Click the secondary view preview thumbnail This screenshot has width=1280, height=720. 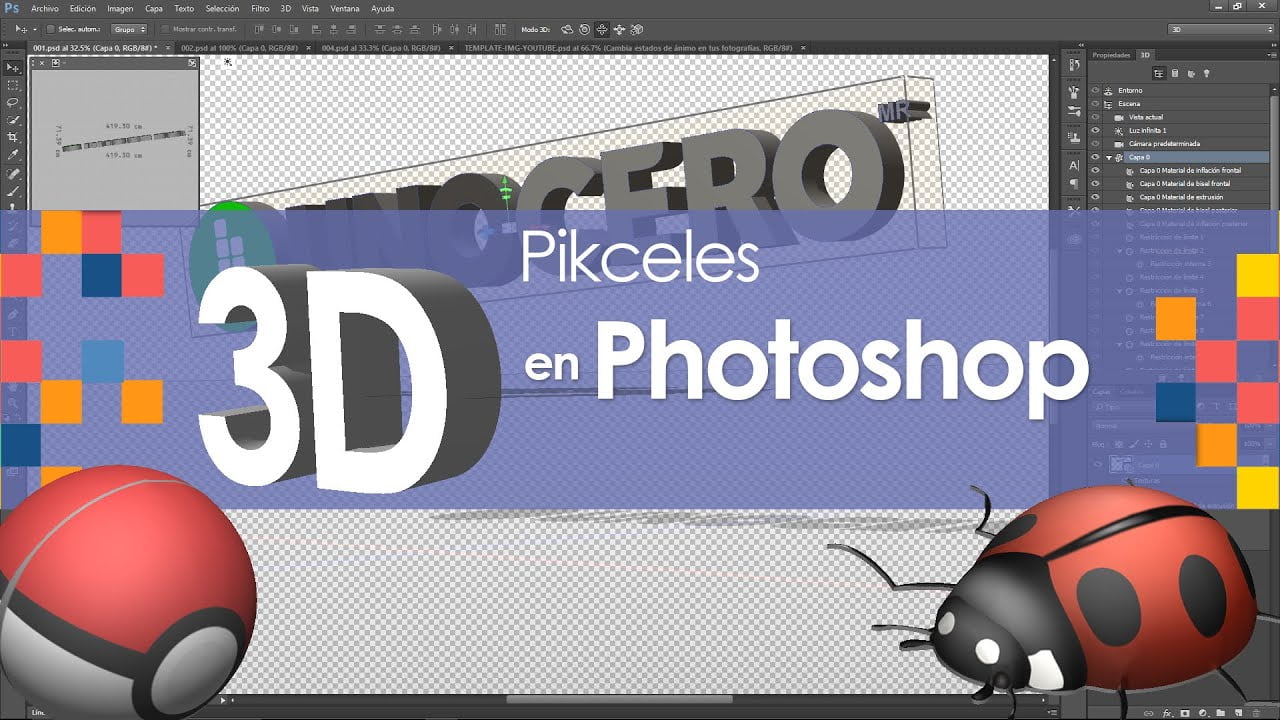pos(115,139)
